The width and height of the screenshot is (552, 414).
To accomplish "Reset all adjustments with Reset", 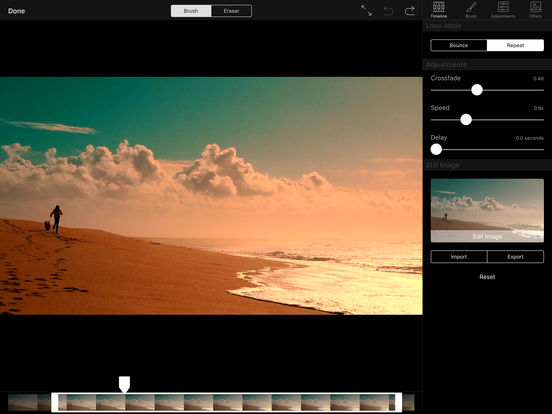I will (x=487, y=277).
